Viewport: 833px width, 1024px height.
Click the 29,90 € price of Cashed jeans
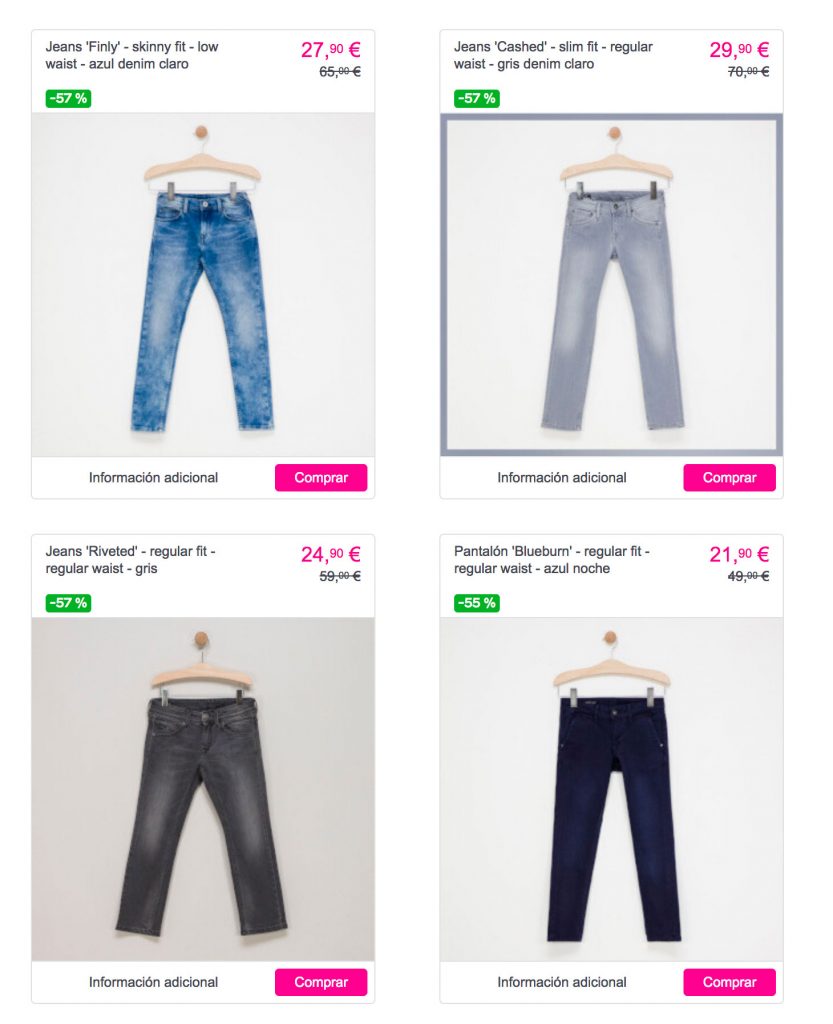coord(739,50)
